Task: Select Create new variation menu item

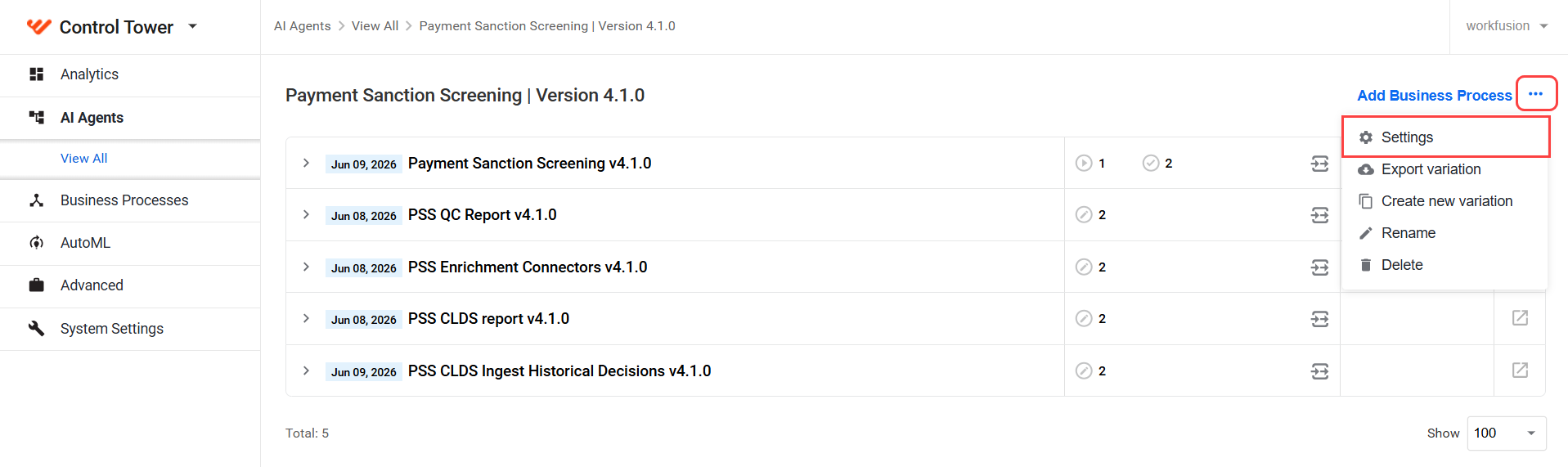Action: click(x=1445, y=201)
